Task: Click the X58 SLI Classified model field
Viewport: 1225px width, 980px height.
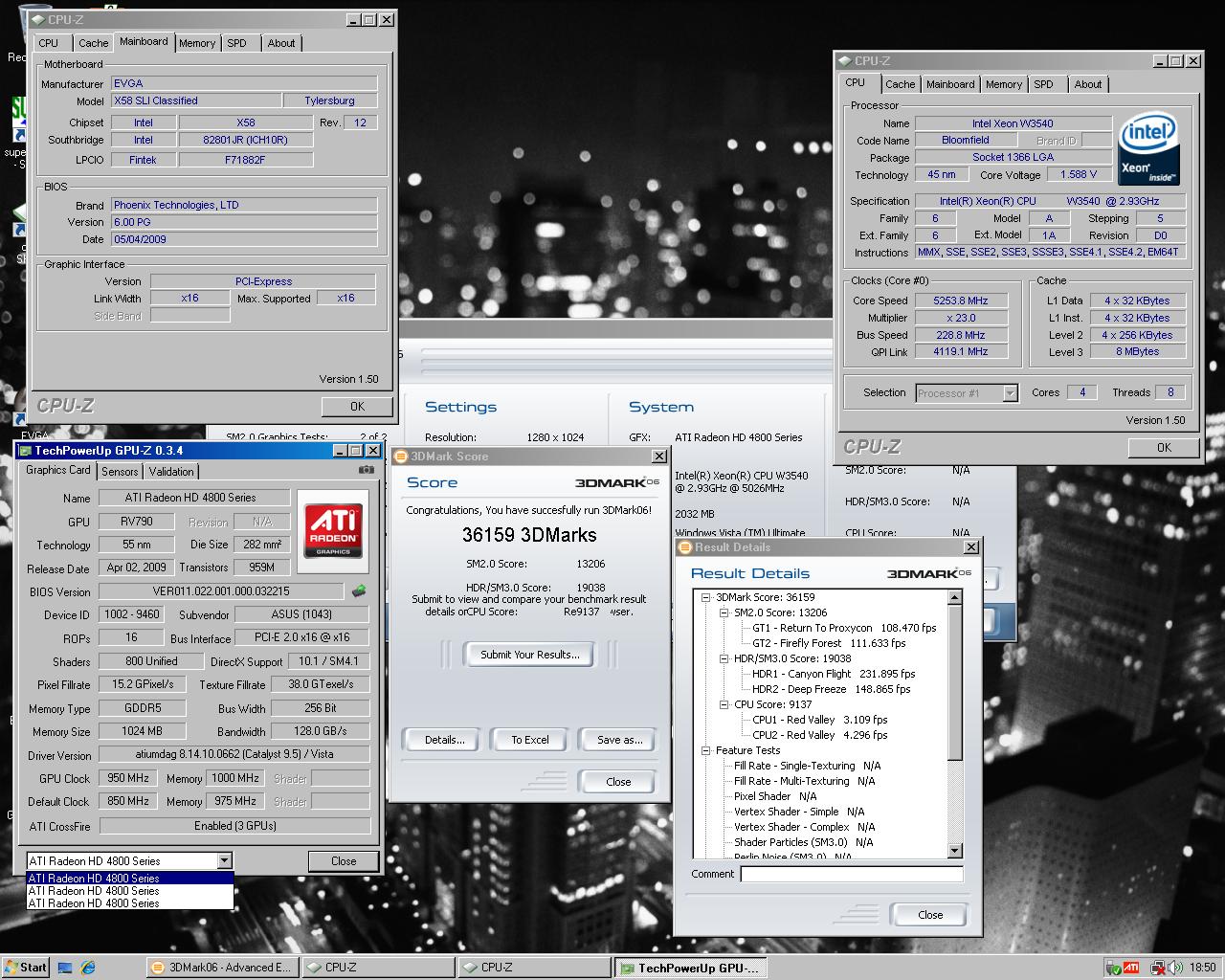Action: click(x=195, y=100)
